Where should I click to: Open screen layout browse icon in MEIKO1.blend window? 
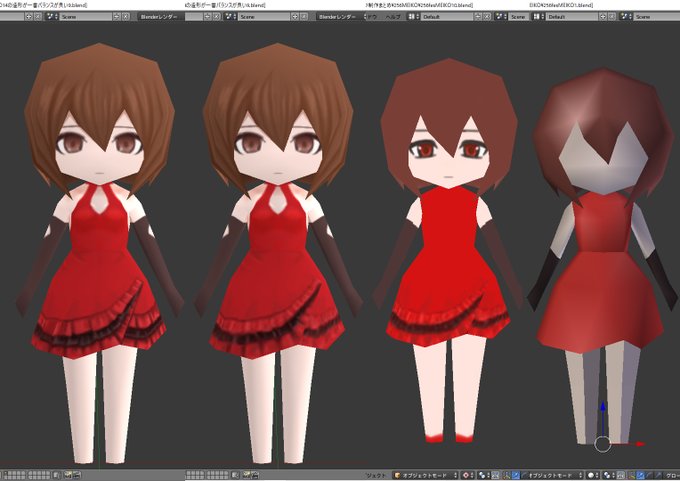[538, 16]
